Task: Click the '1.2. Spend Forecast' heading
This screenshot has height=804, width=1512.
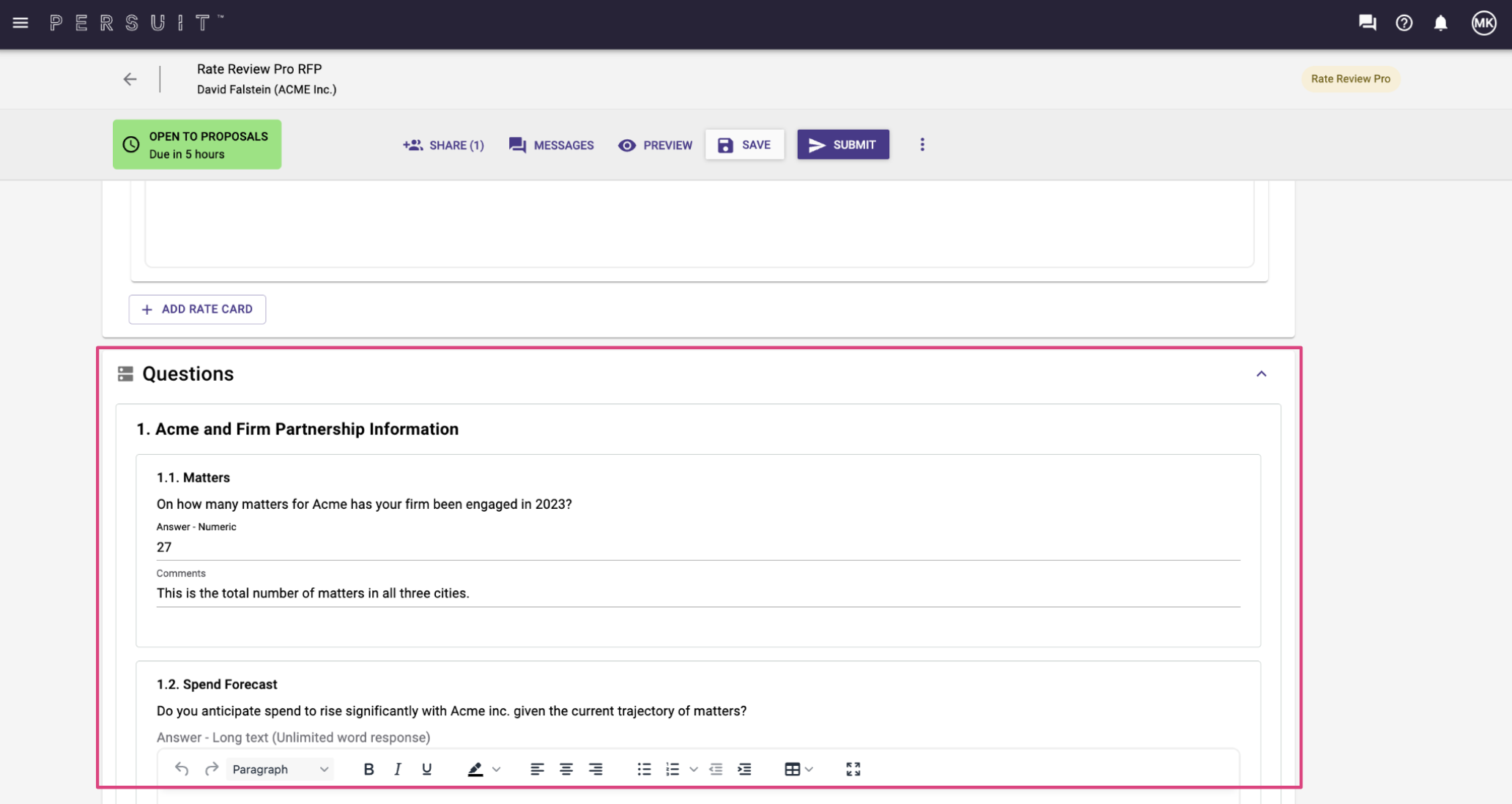Action: (217, 684)
